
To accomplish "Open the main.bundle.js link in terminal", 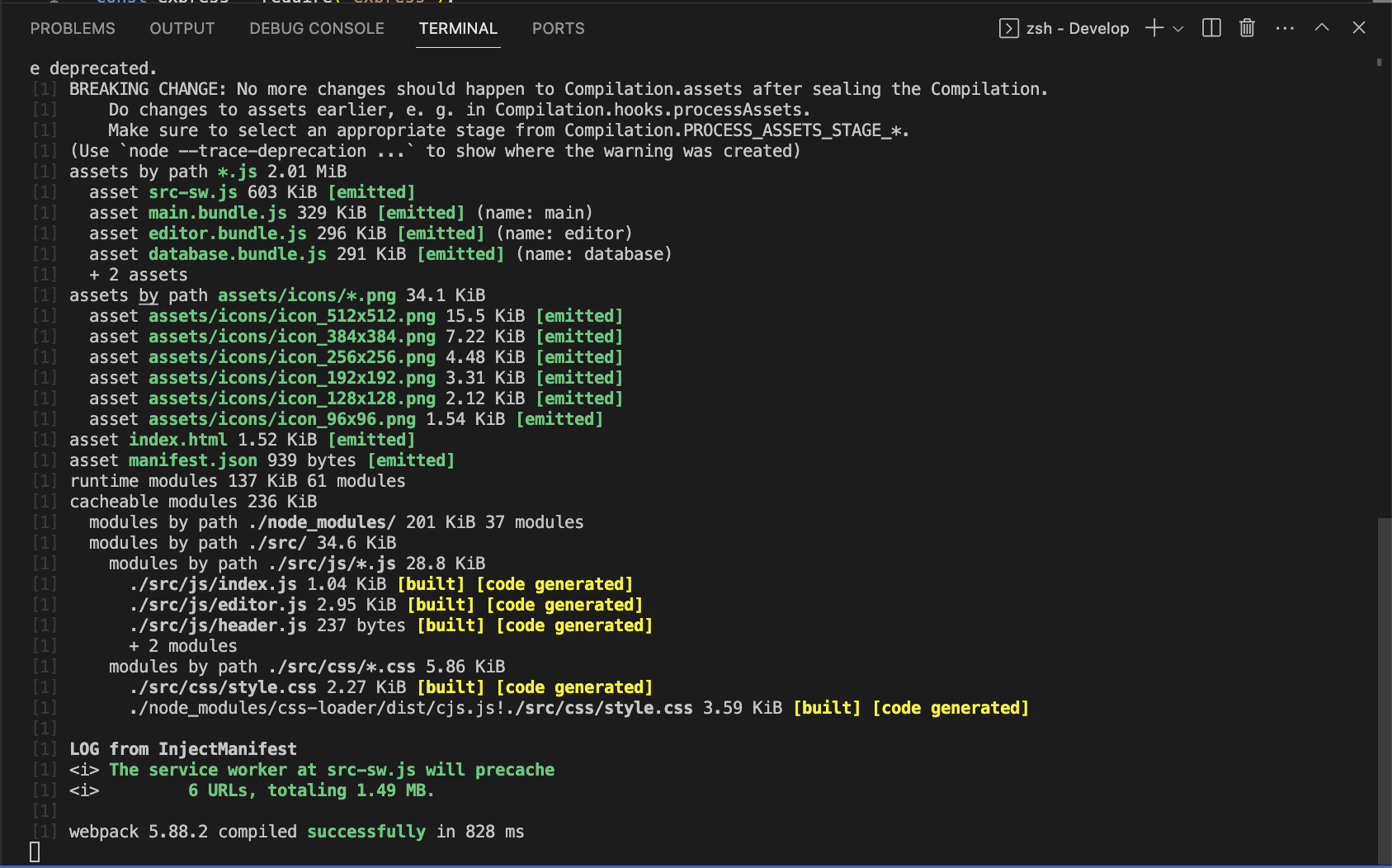I will 216,212.
